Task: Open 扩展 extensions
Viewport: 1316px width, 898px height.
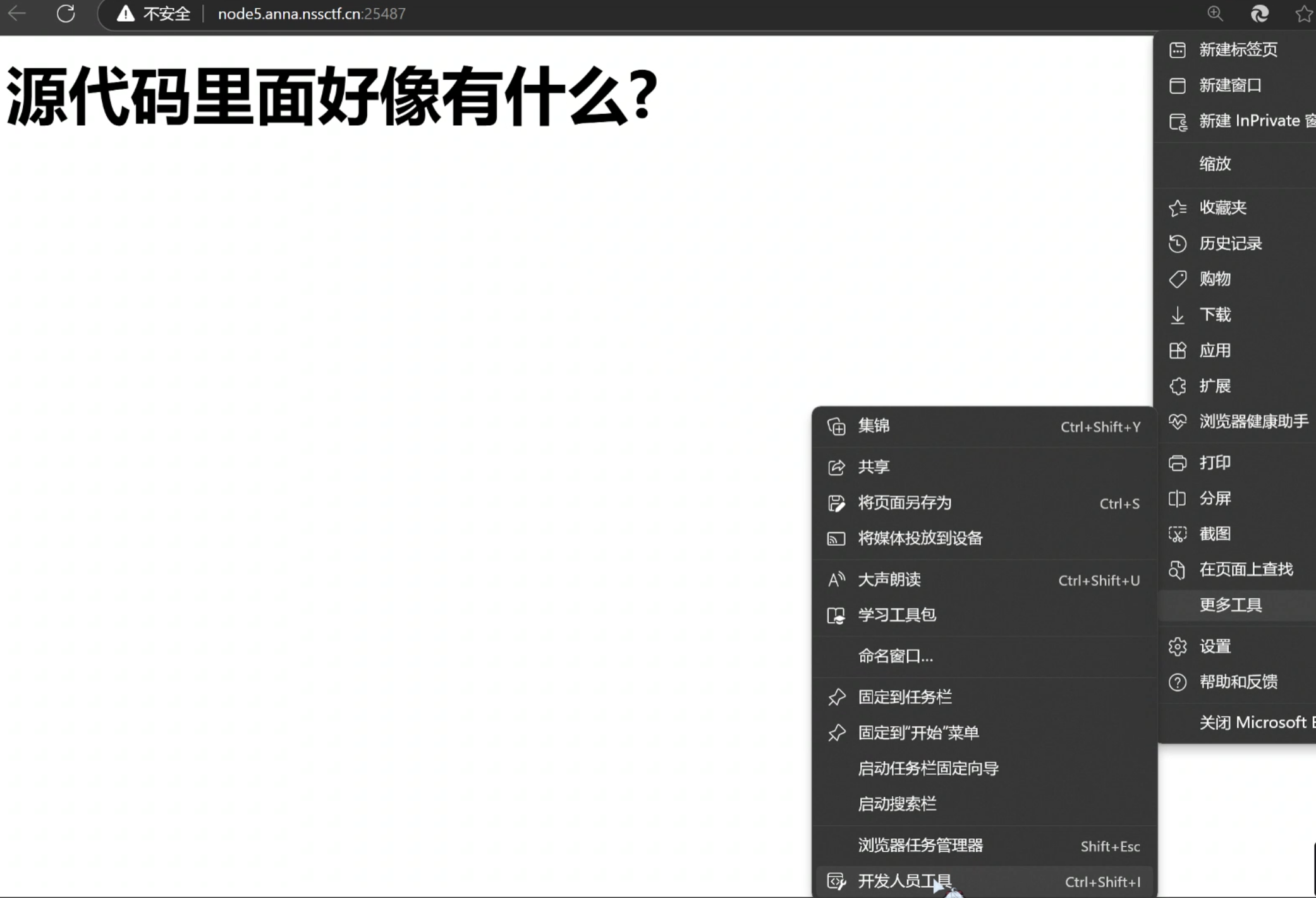Action: pyautogui.click(x=1236, y=386)
